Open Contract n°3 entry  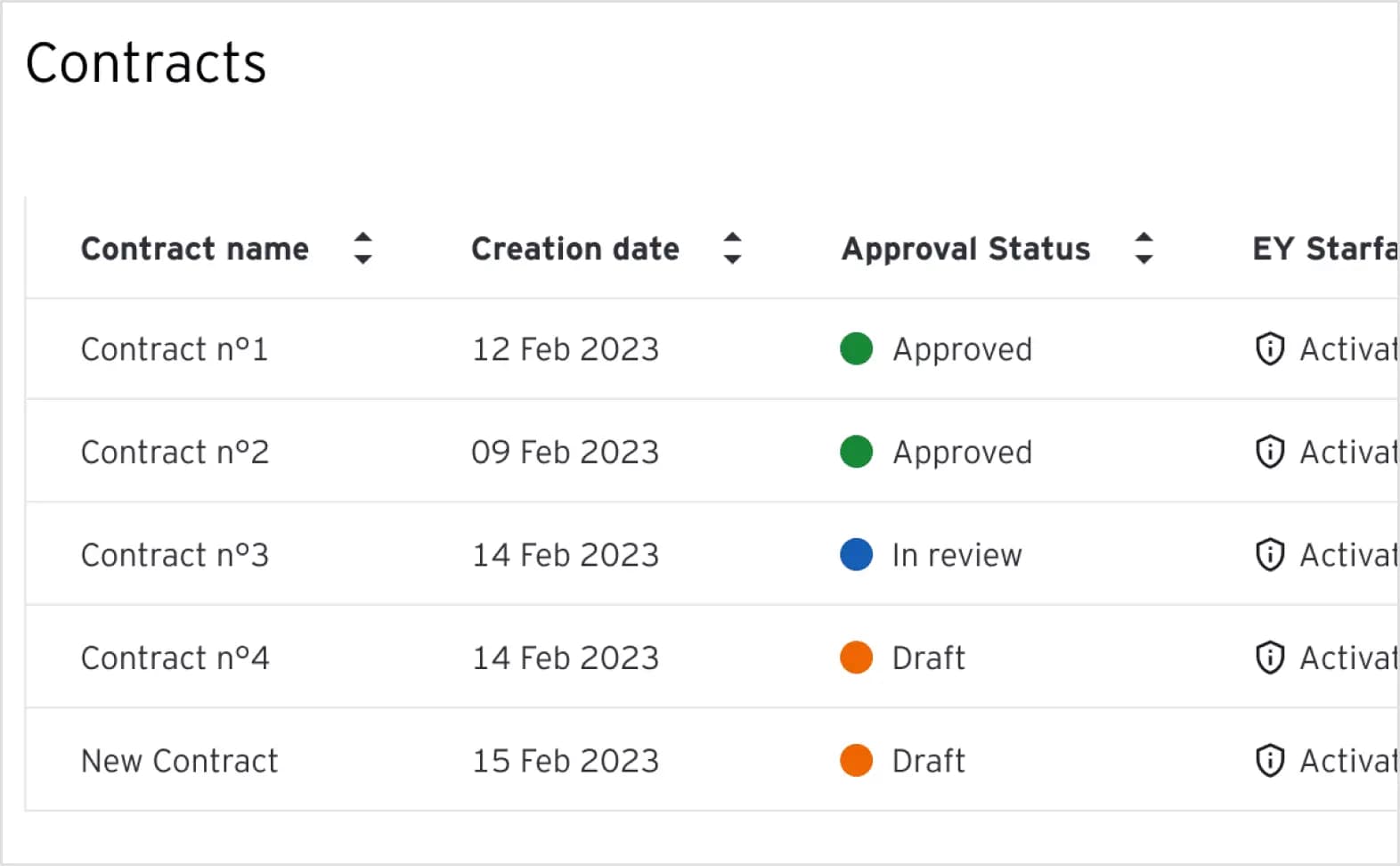click(x=175, y=555)
